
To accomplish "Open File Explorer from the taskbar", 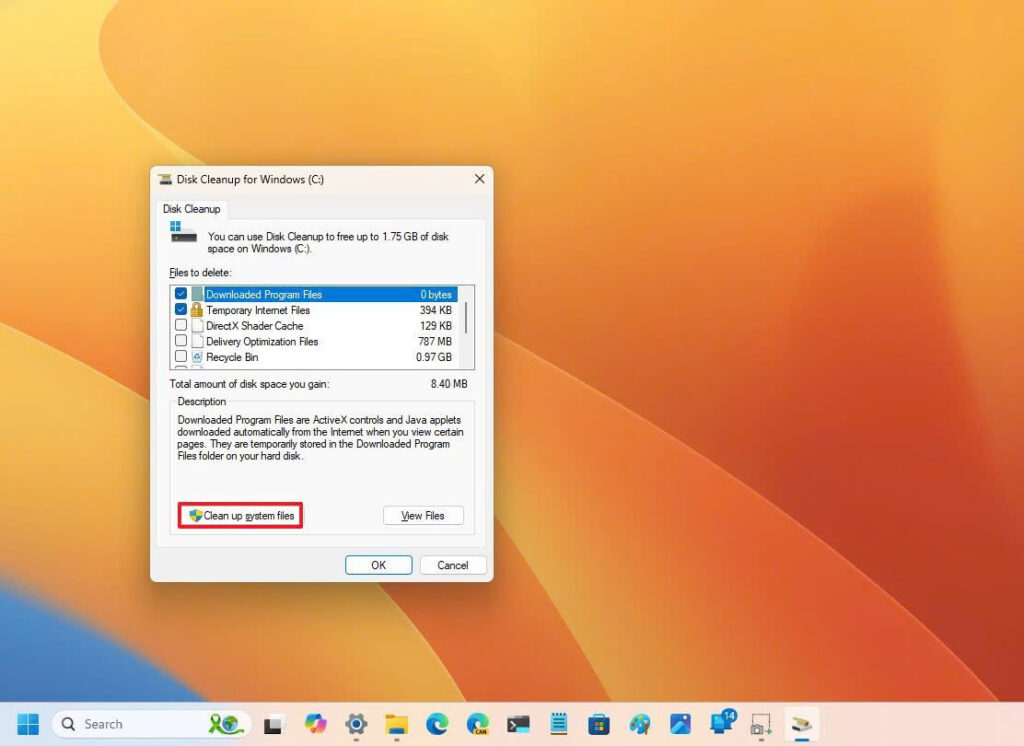I will [395, 723].
